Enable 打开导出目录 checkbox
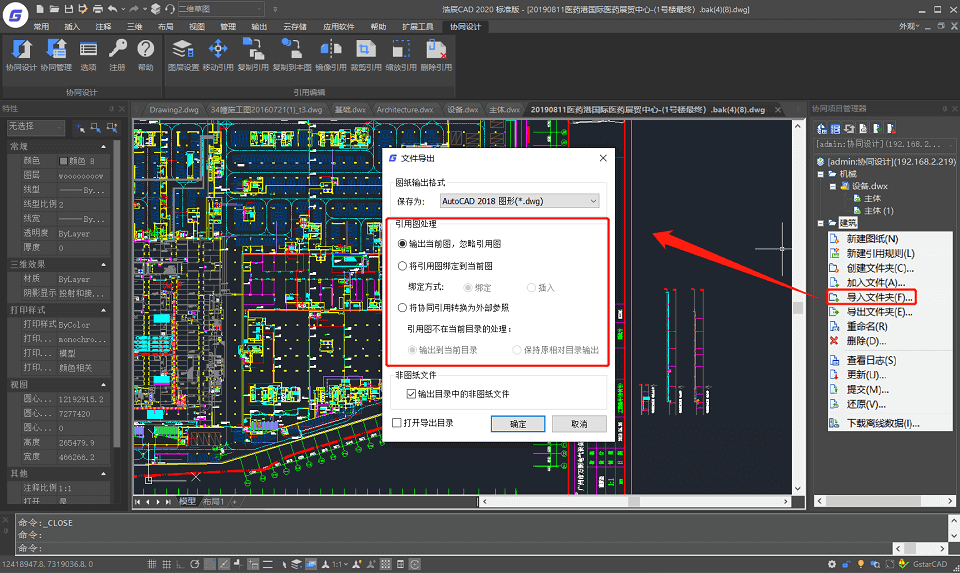 pyautogui.click(x=397, y=422)
